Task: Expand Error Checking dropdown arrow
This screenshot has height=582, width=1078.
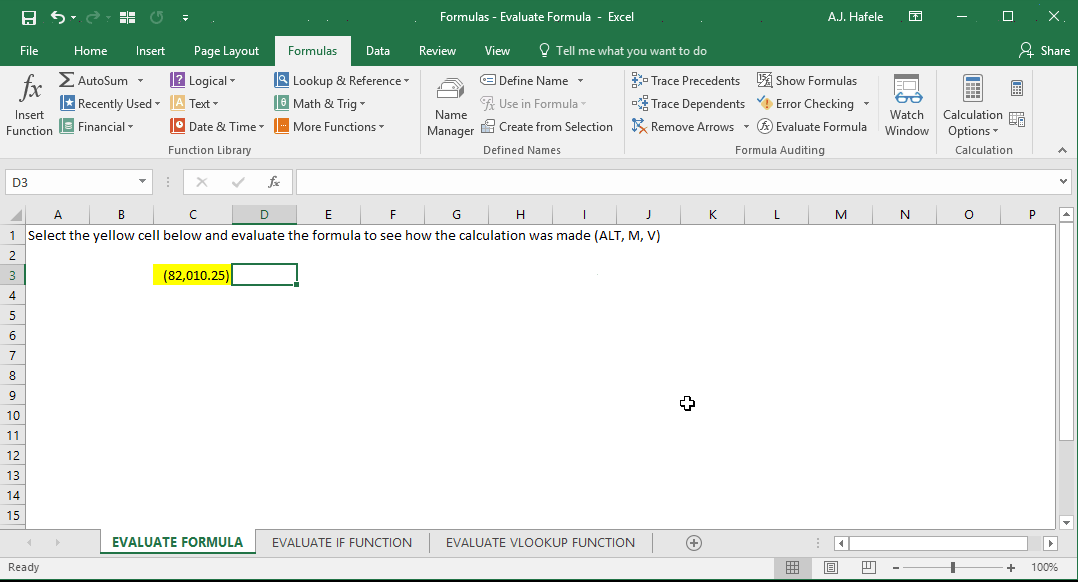Action: coord(866,104)
